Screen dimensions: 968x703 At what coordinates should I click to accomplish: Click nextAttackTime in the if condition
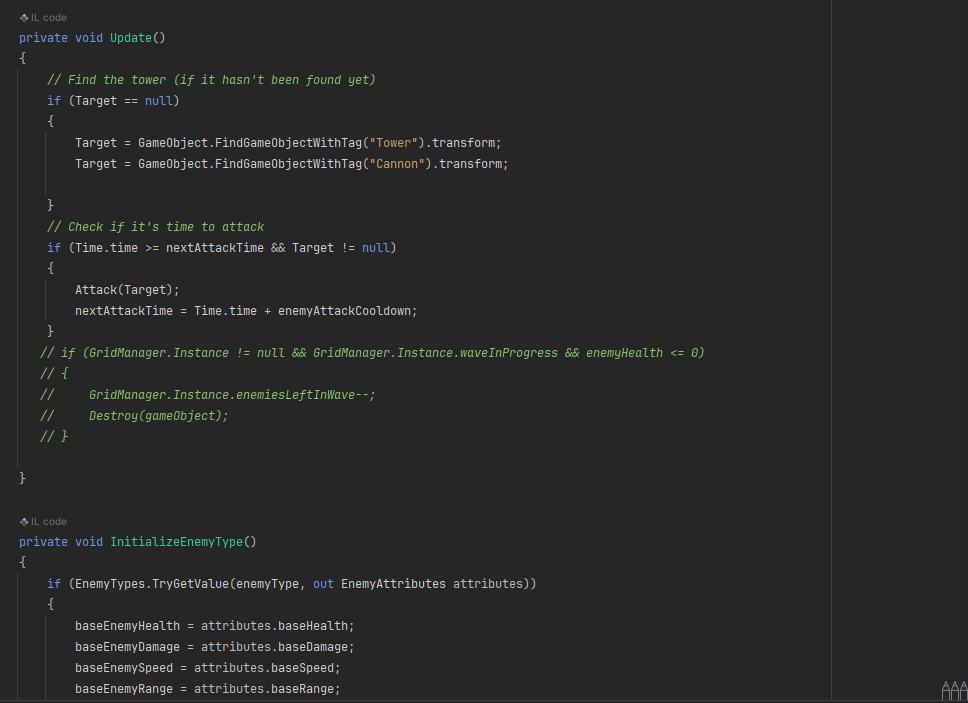click(x=215, y=248)
